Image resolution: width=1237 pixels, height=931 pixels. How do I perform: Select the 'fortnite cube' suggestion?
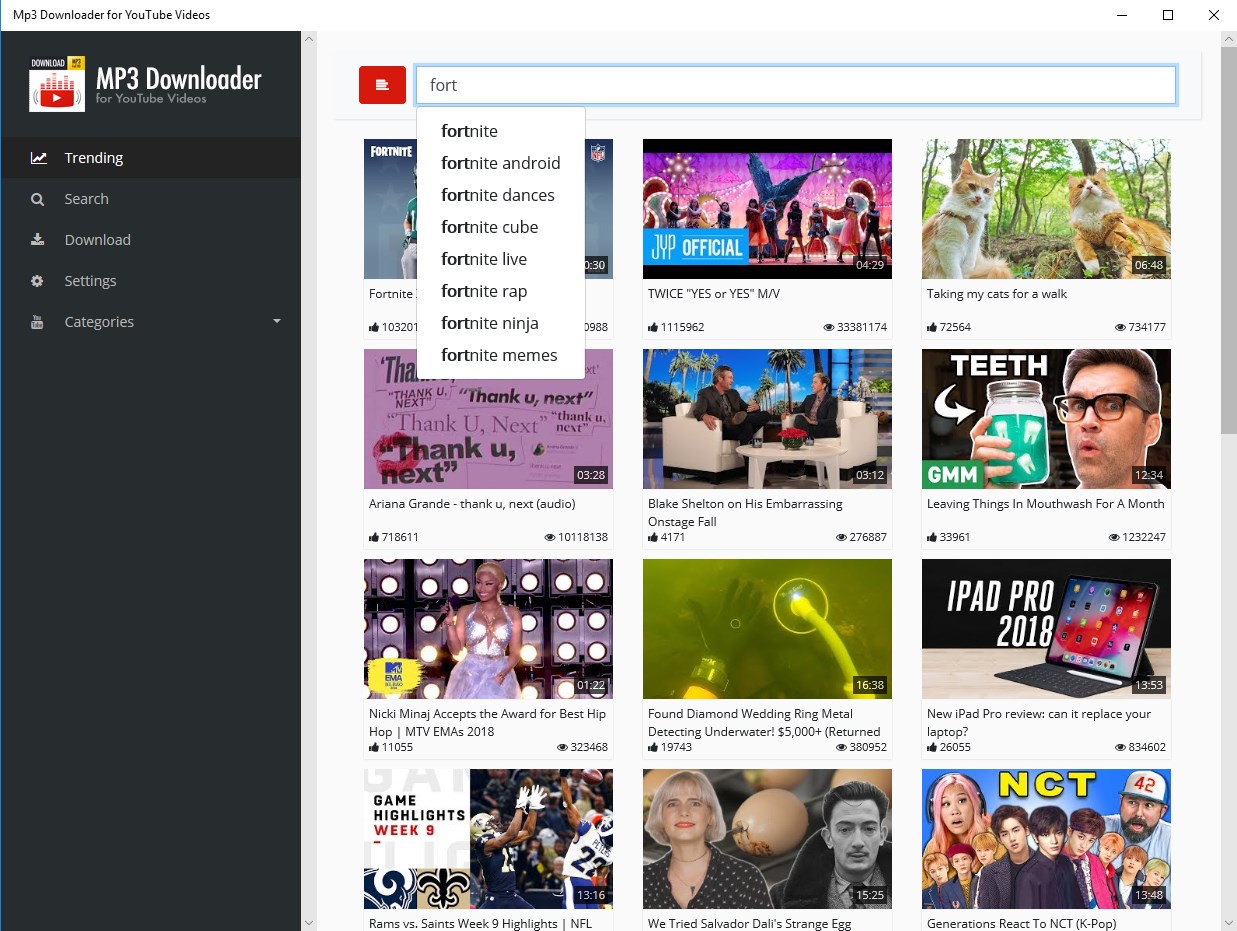[501, 227]
